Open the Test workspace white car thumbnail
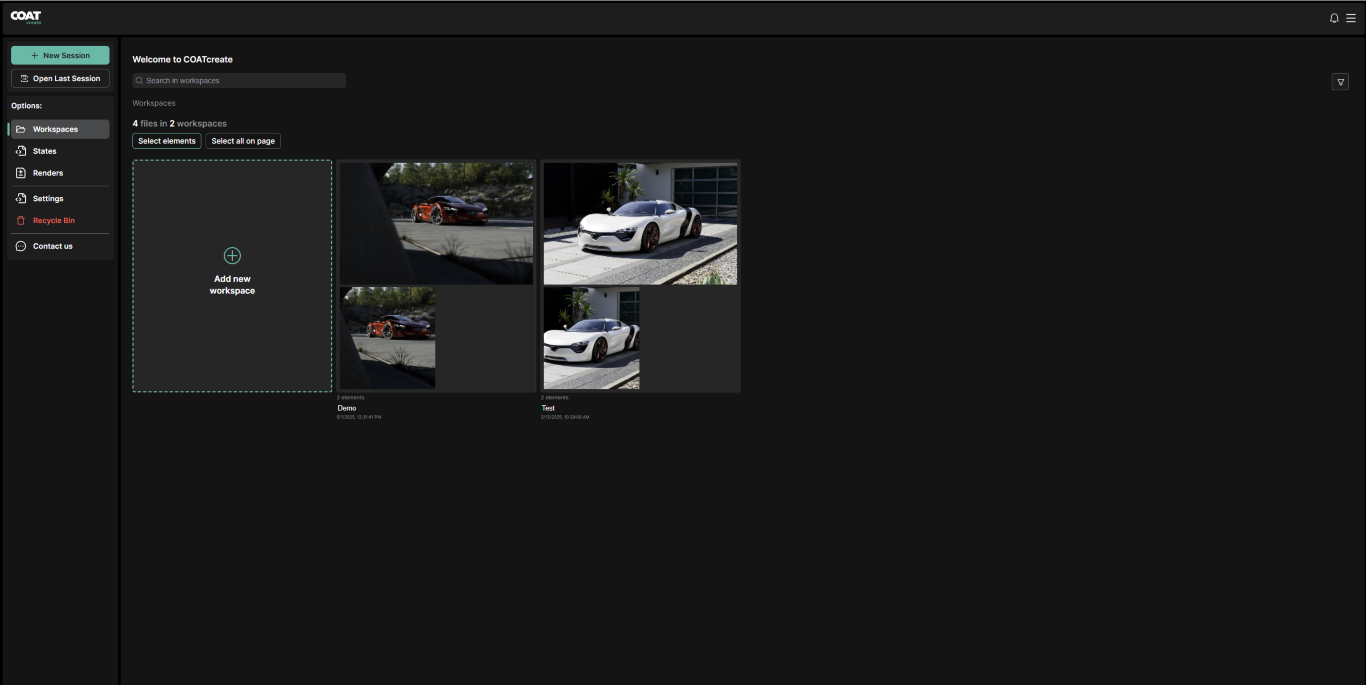 tap(640, 224)
